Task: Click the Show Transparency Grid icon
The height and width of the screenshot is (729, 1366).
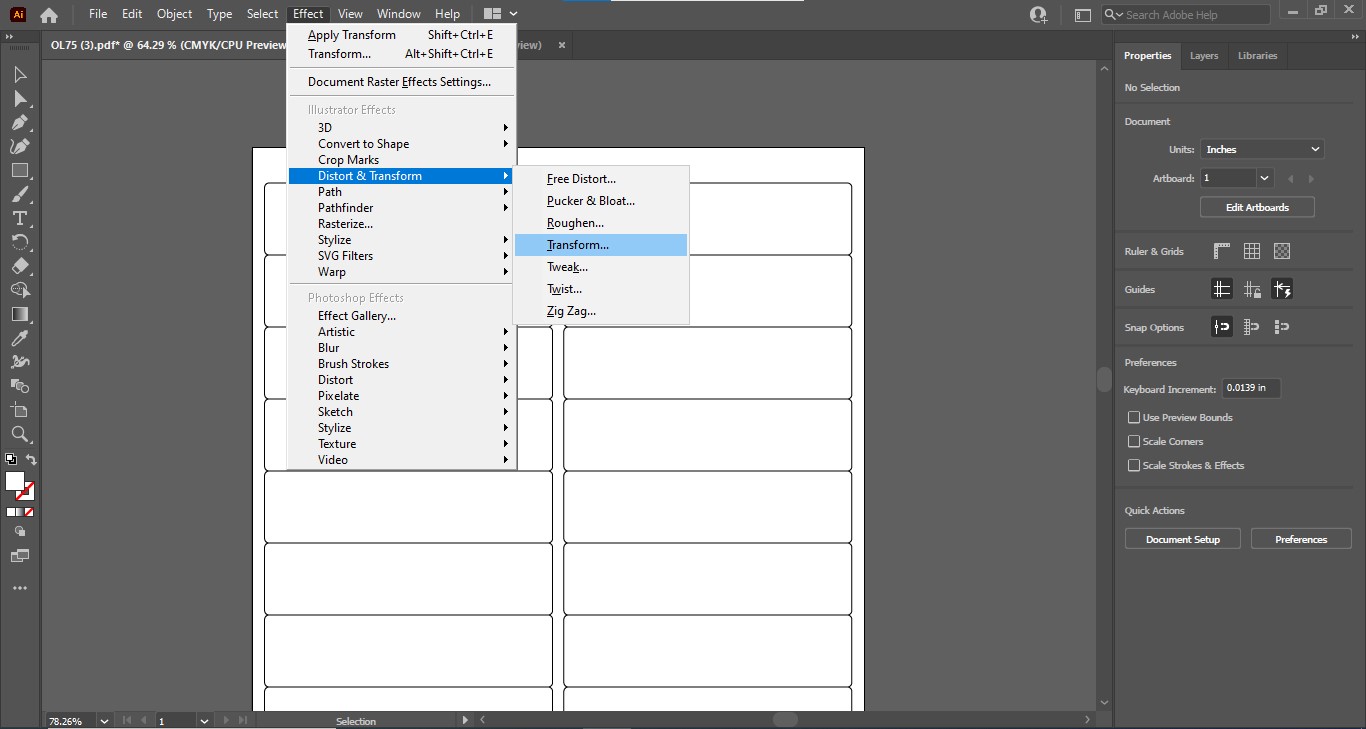Action: point(1282,251)
